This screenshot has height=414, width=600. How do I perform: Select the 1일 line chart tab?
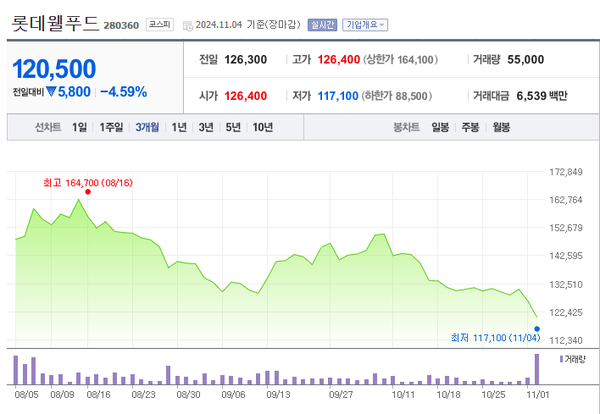click(x=79, y=127)
